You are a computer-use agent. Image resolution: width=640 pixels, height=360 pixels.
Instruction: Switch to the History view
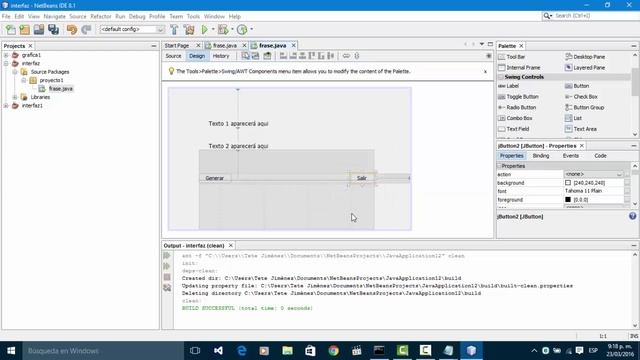tap(221, 56)
